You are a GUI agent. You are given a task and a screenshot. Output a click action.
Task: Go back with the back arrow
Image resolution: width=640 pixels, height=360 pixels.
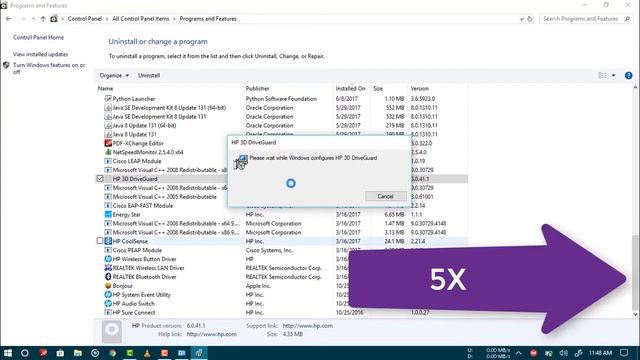9,19
